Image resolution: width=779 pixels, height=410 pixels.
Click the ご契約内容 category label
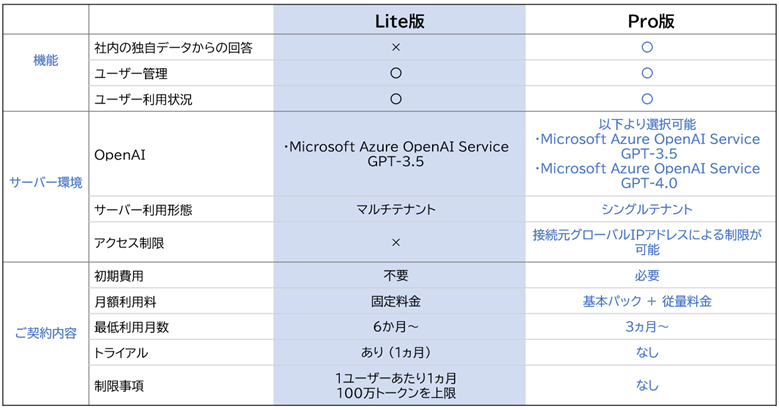coord(45,333)
